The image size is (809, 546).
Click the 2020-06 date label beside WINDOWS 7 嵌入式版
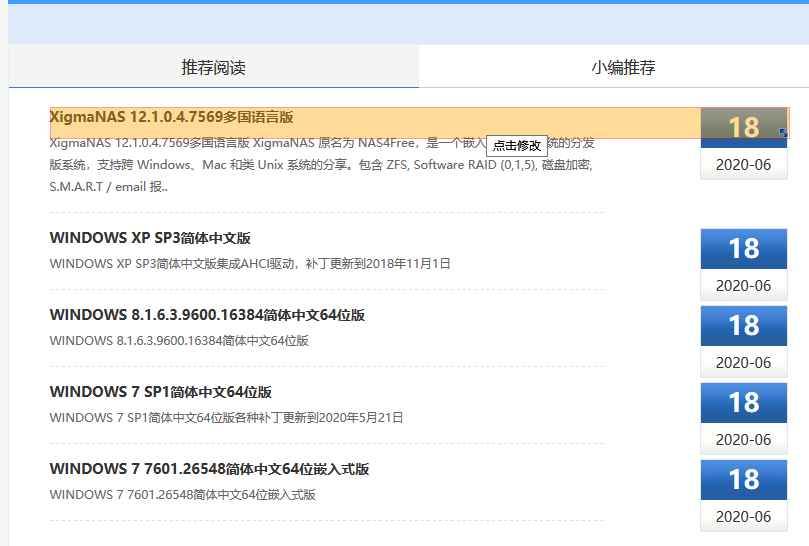click(743, 517)
